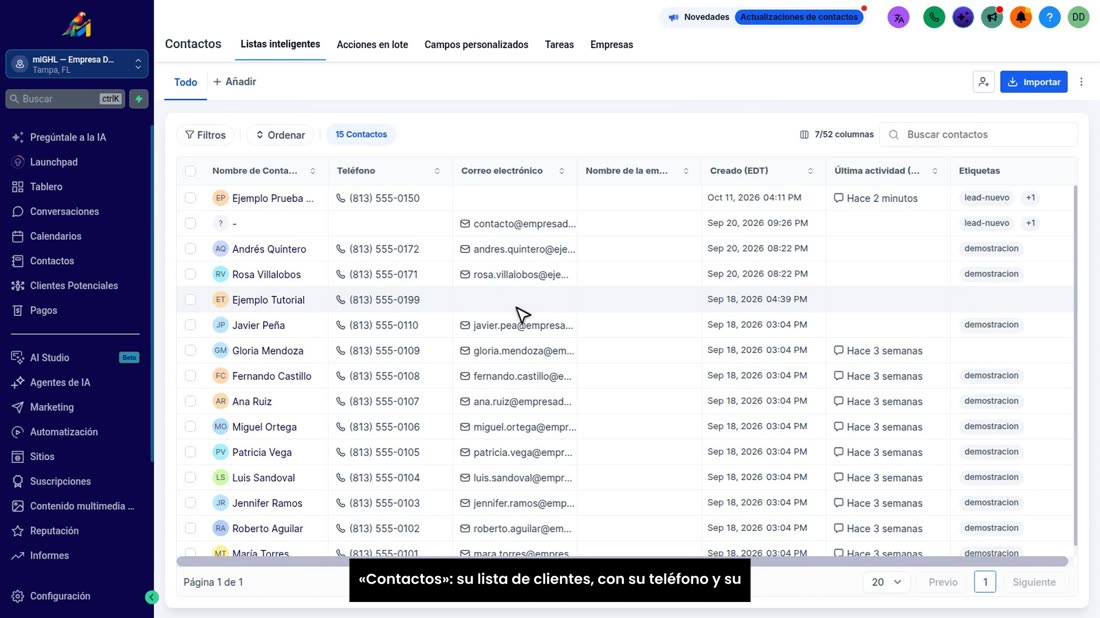Open Campos personalizados tab
1100x618 pixels.
coord(476,45)
